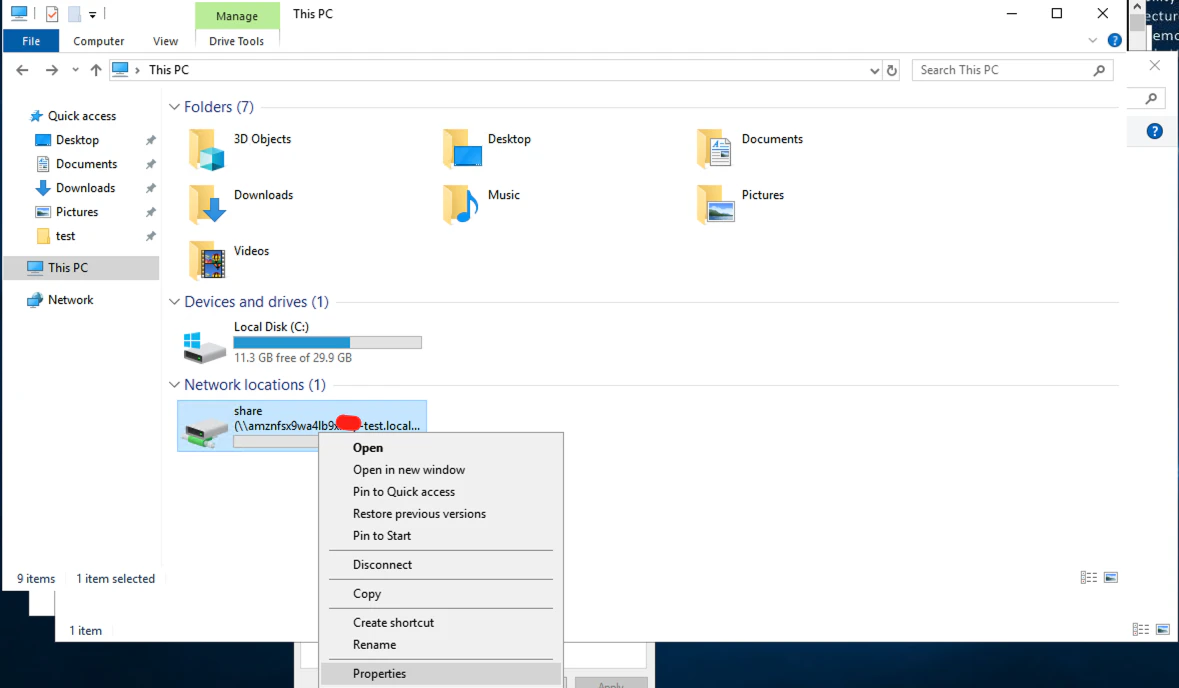1179x688 pixels.
Task: Select Desktop in the navigation pane
Action: pos(77,140)
